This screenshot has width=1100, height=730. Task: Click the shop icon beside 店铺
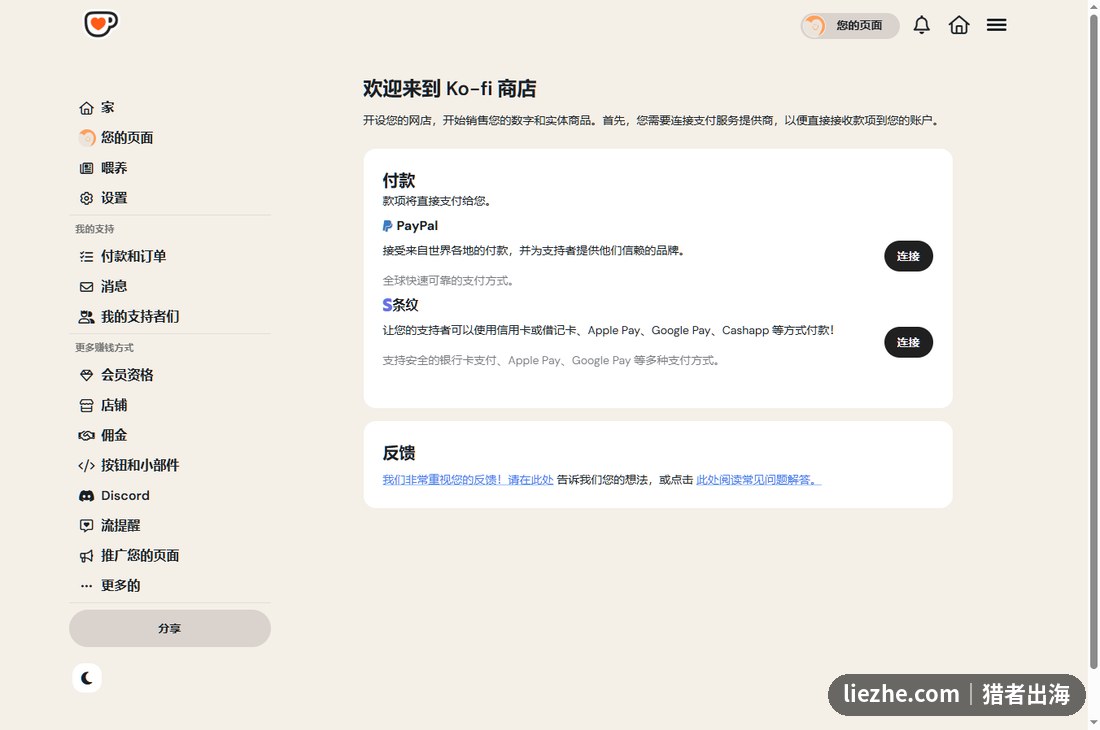pos(86,405)
